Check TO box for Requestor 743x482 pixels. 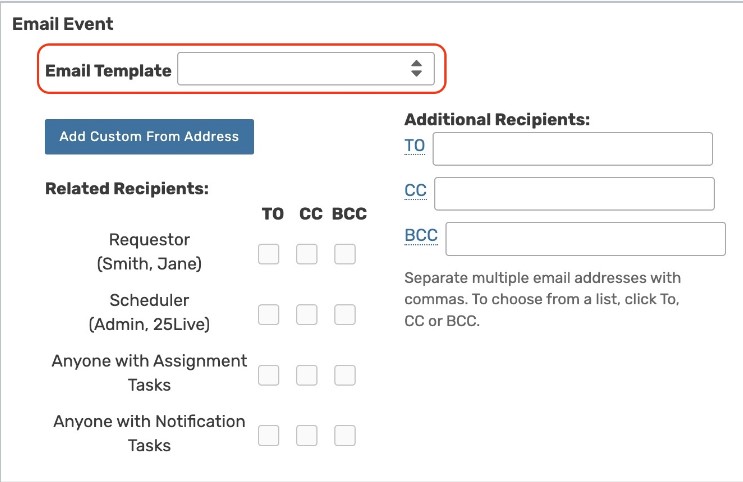269,254
